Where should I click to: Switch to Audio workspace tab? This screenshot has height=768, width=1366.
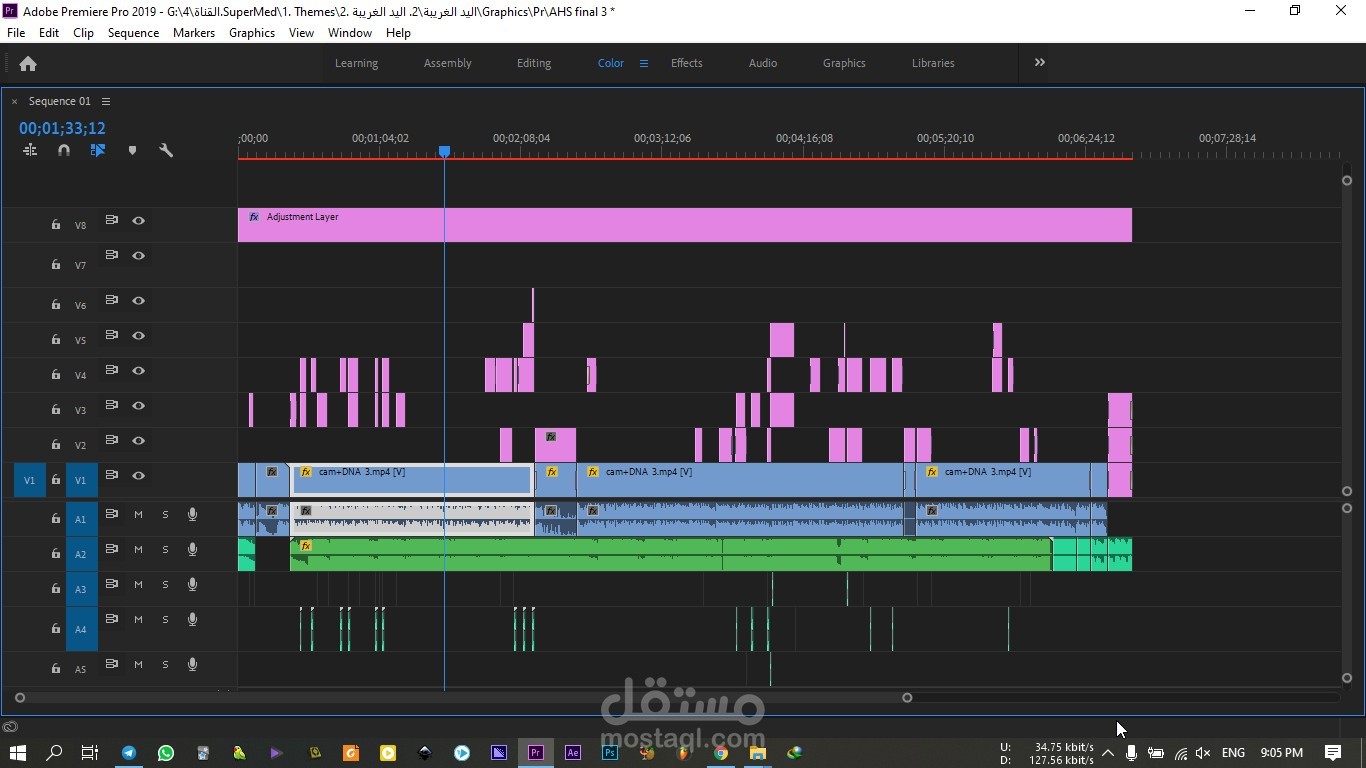tap(763, 63)
